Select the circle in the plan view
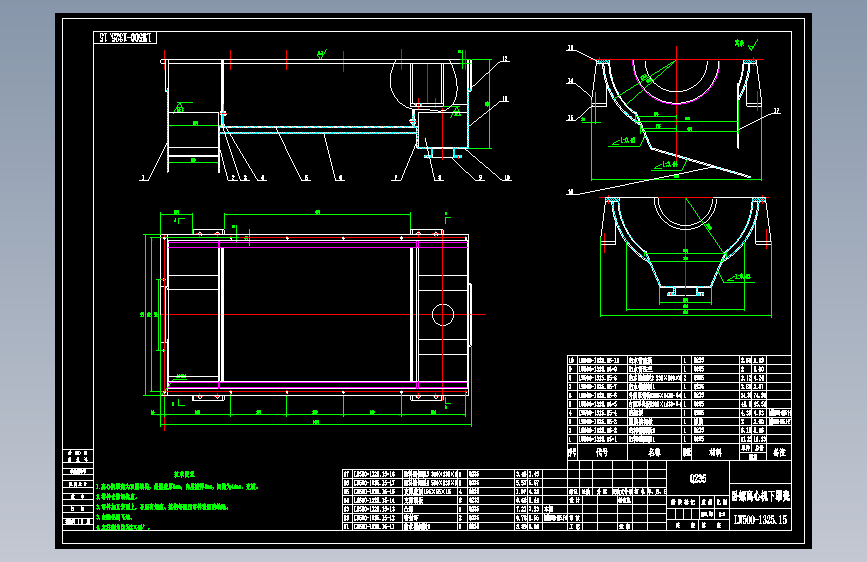Viewport: 867px width, 562px height. [x=443, y=315]
